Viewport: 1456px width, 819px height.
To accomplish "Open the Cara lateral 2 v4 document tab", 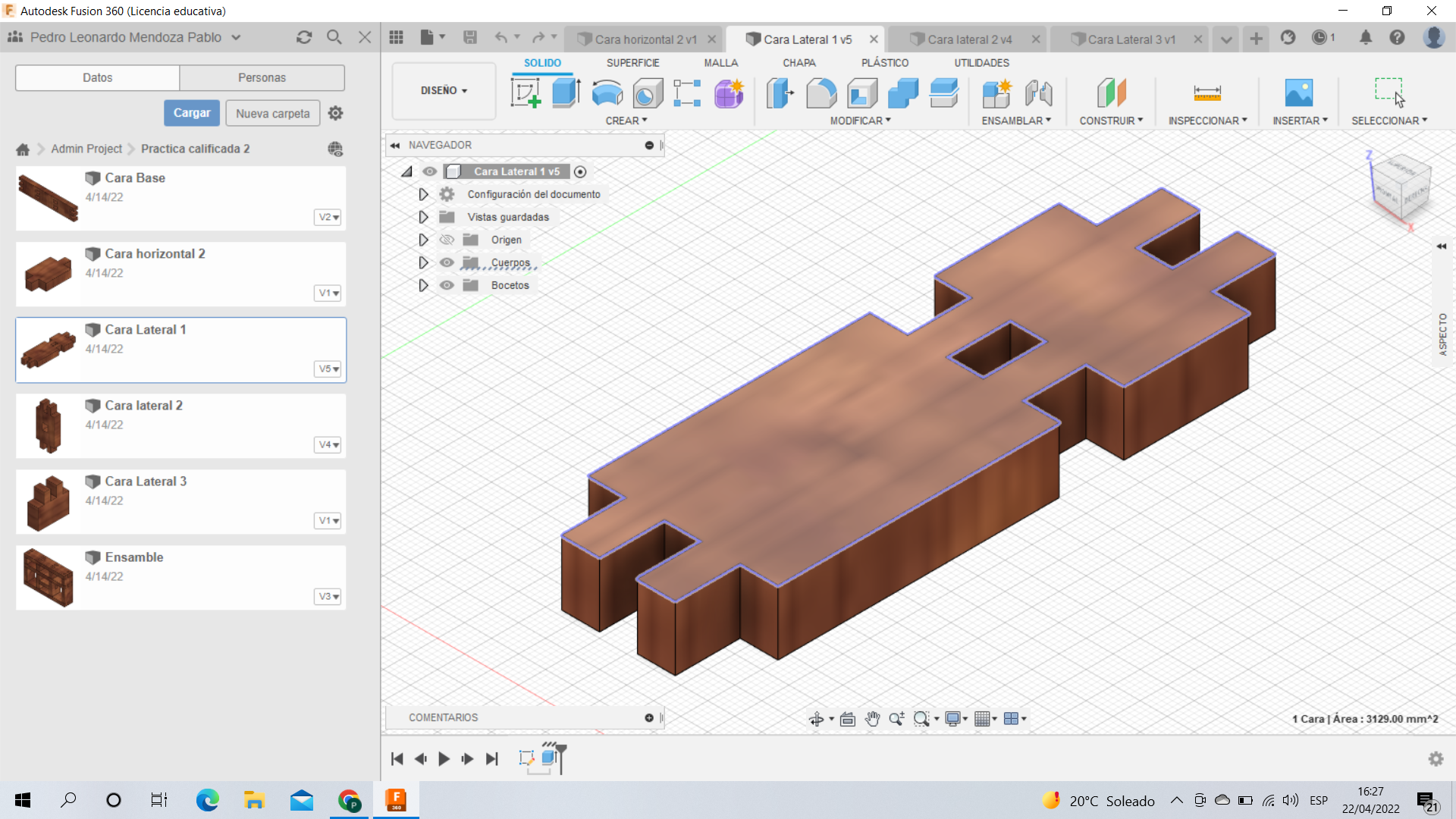I will (x=968, y=39).
